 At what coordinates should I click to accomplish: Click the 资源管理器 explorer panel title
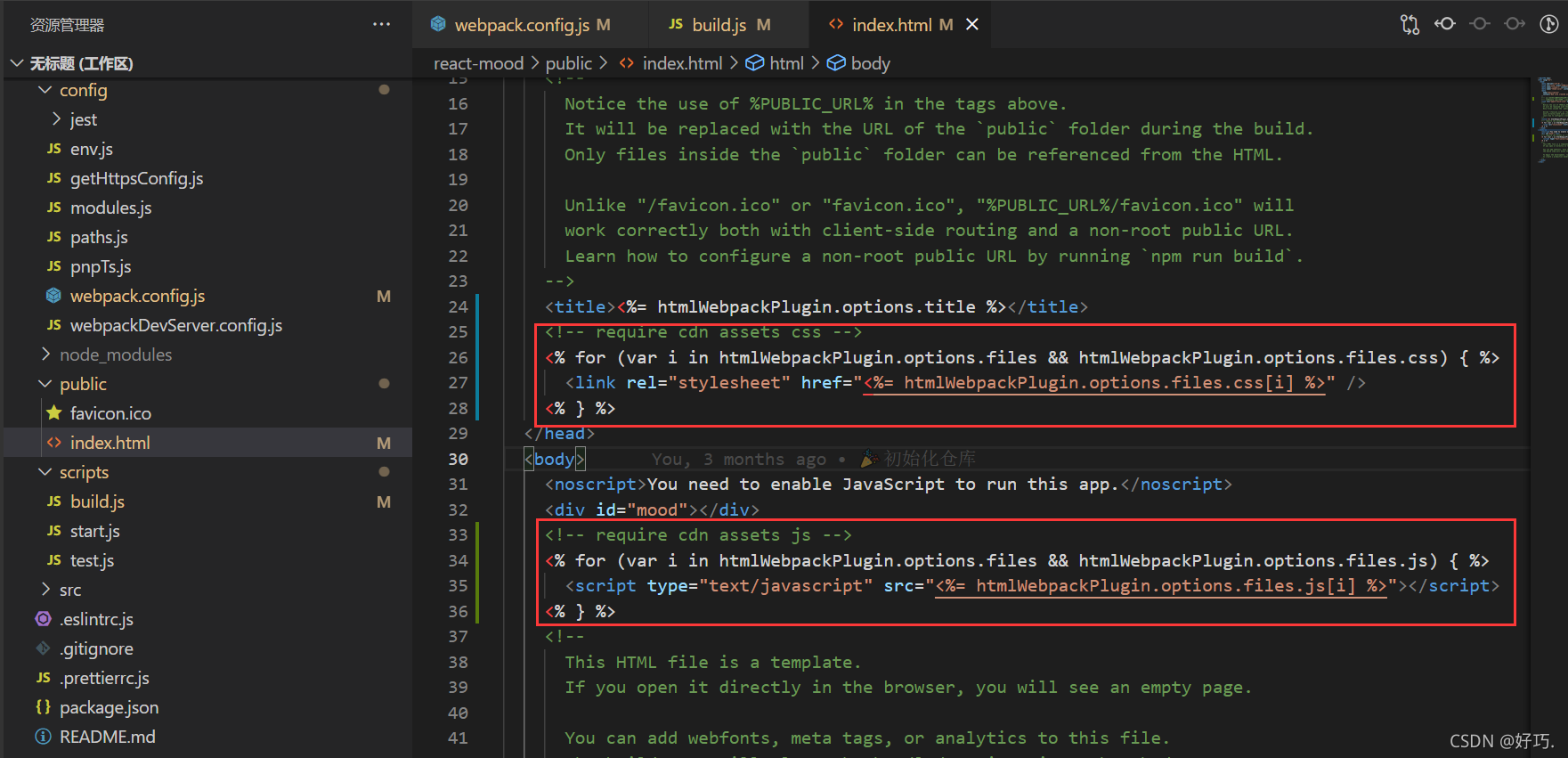click(x=68, y=25)
